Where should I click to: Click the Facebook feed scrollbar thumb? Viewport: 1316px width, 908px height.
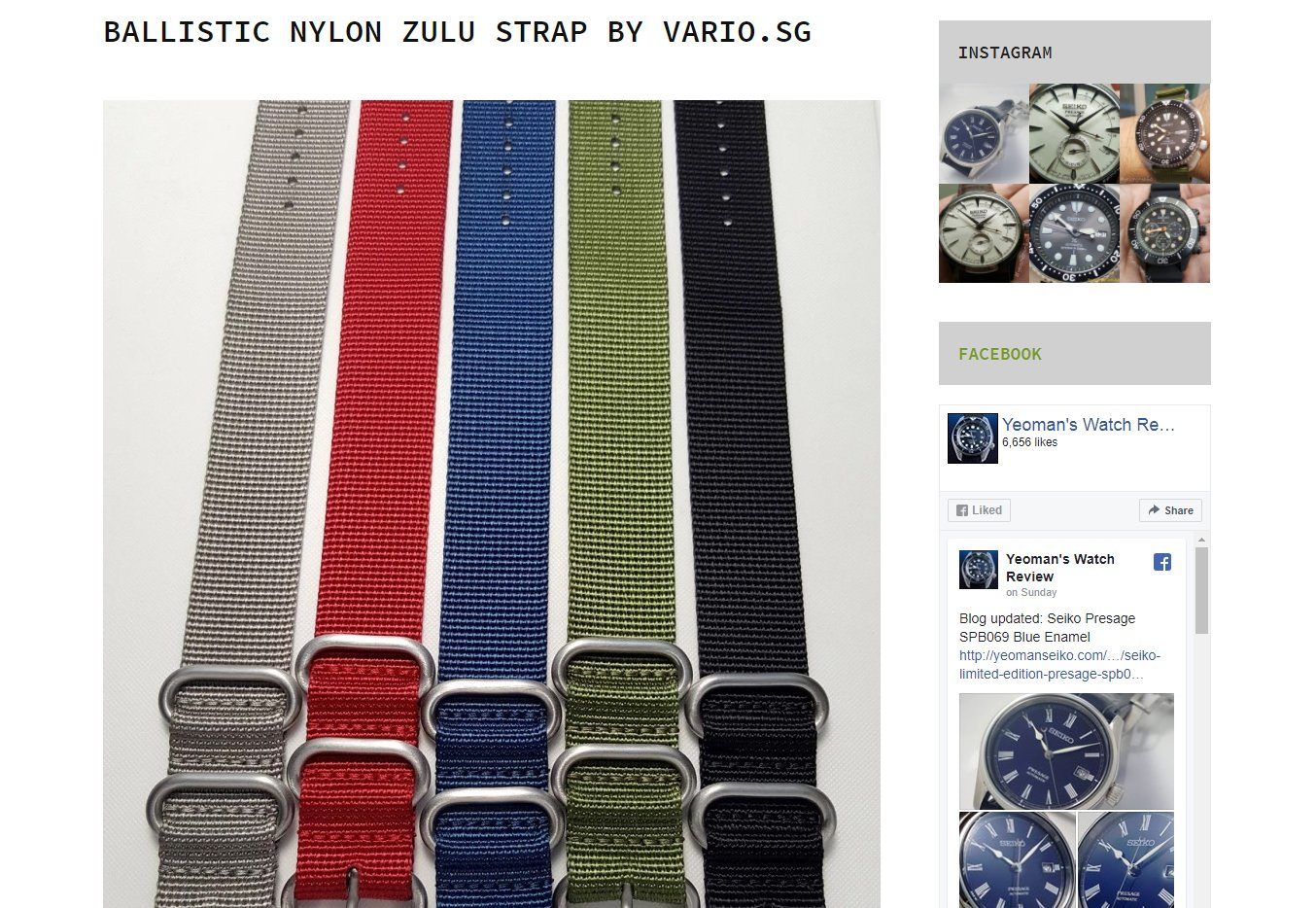pos(1201,590)
